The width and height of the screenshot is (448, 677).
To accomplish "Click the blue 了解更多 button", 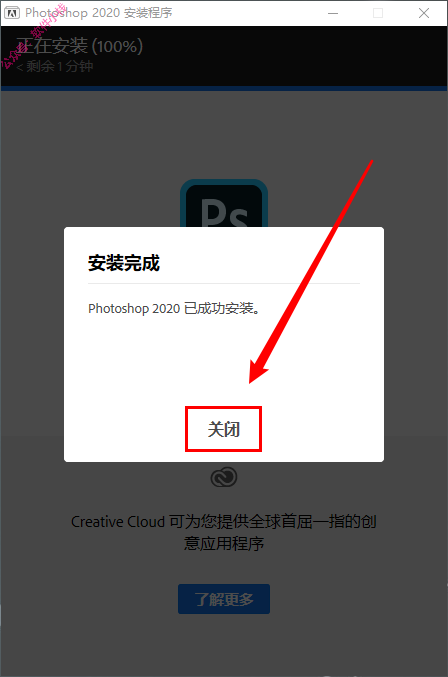I will tap(224, 599).
